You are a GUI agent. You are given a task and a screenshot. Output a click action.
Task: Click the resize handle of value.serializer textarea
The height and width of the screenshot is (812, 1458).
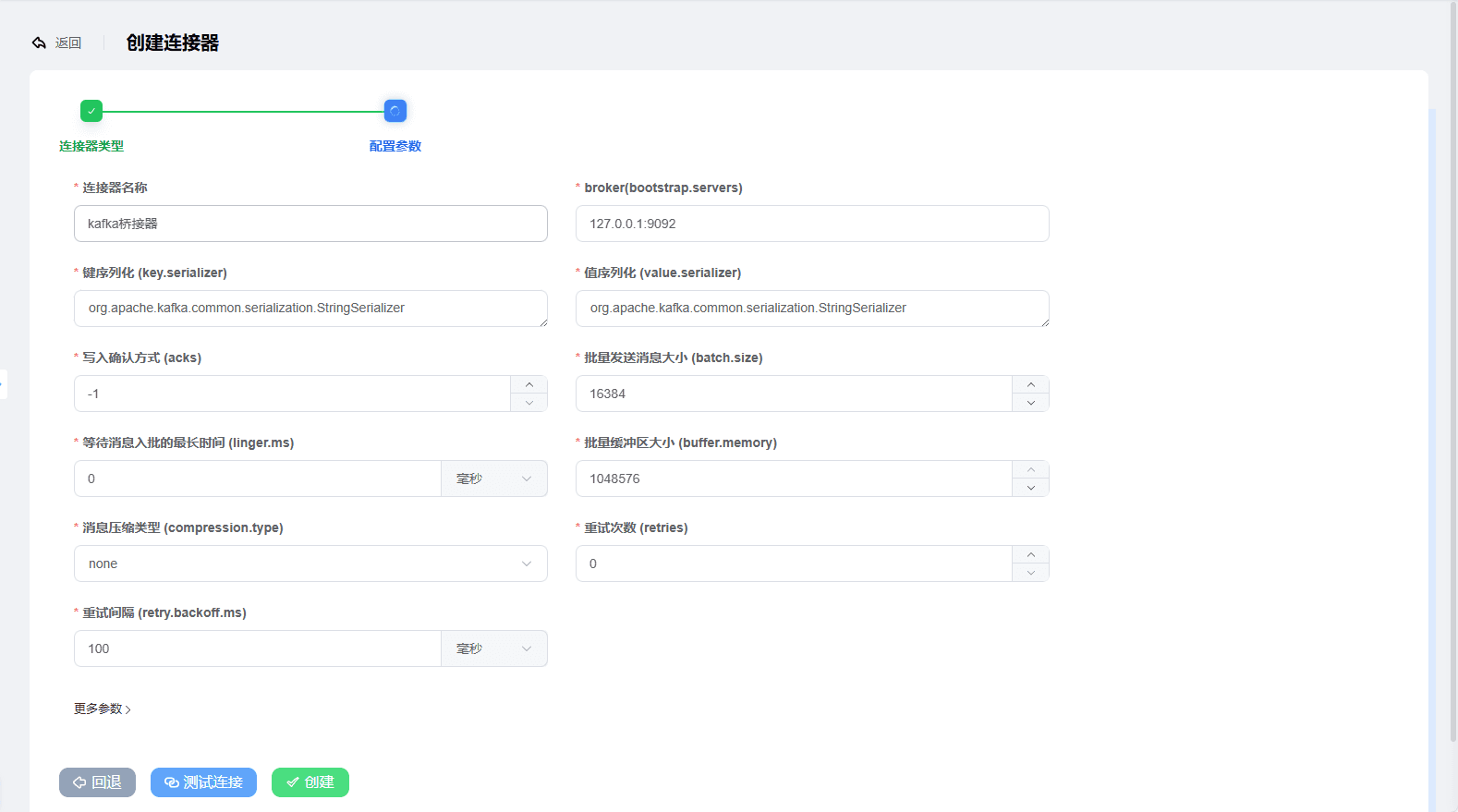(x=1045, y=322)
